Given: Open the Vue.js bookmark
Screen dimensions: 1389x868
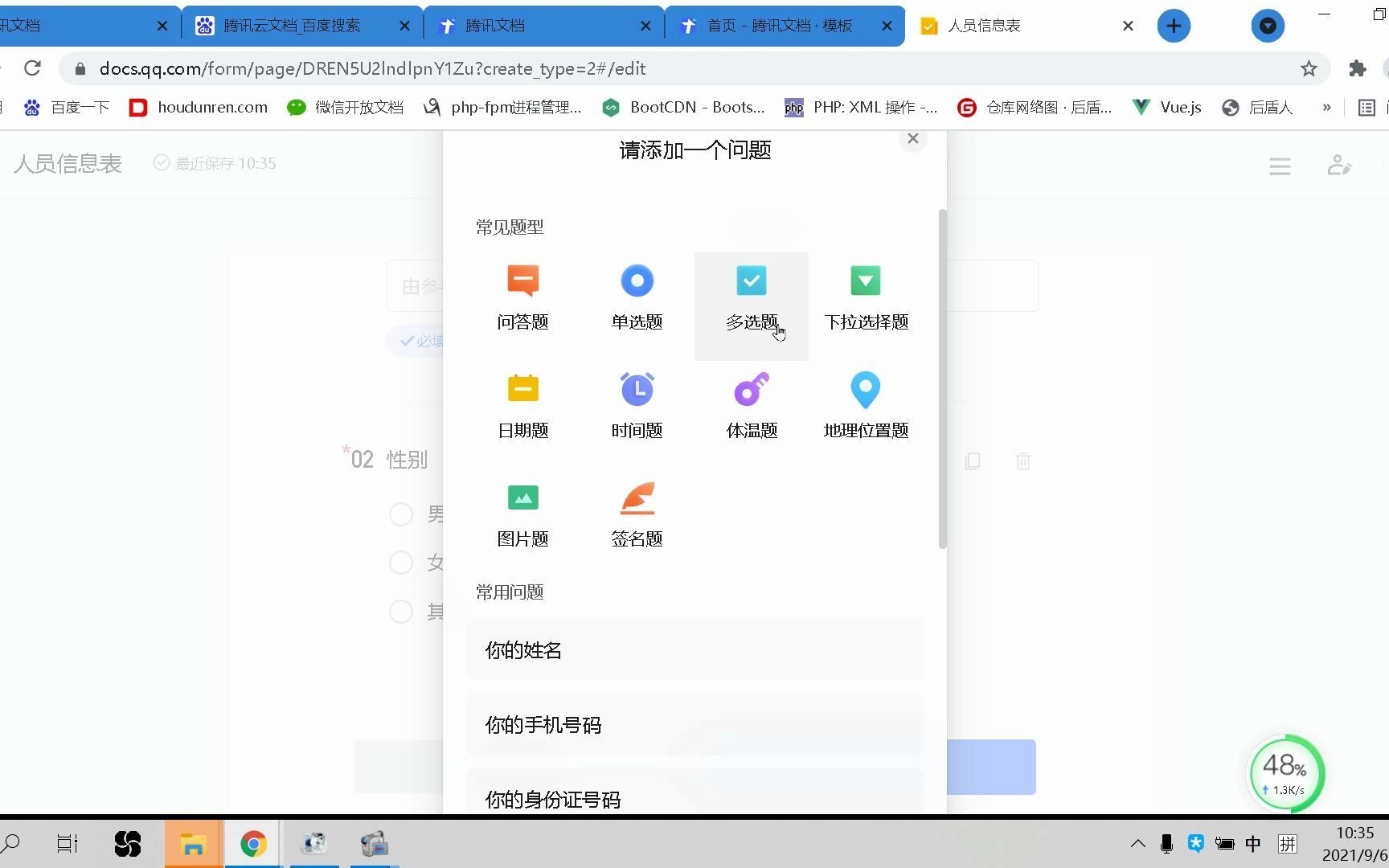Looking at the screenshot, I should pyautogui.click(x=1166, y=107).
